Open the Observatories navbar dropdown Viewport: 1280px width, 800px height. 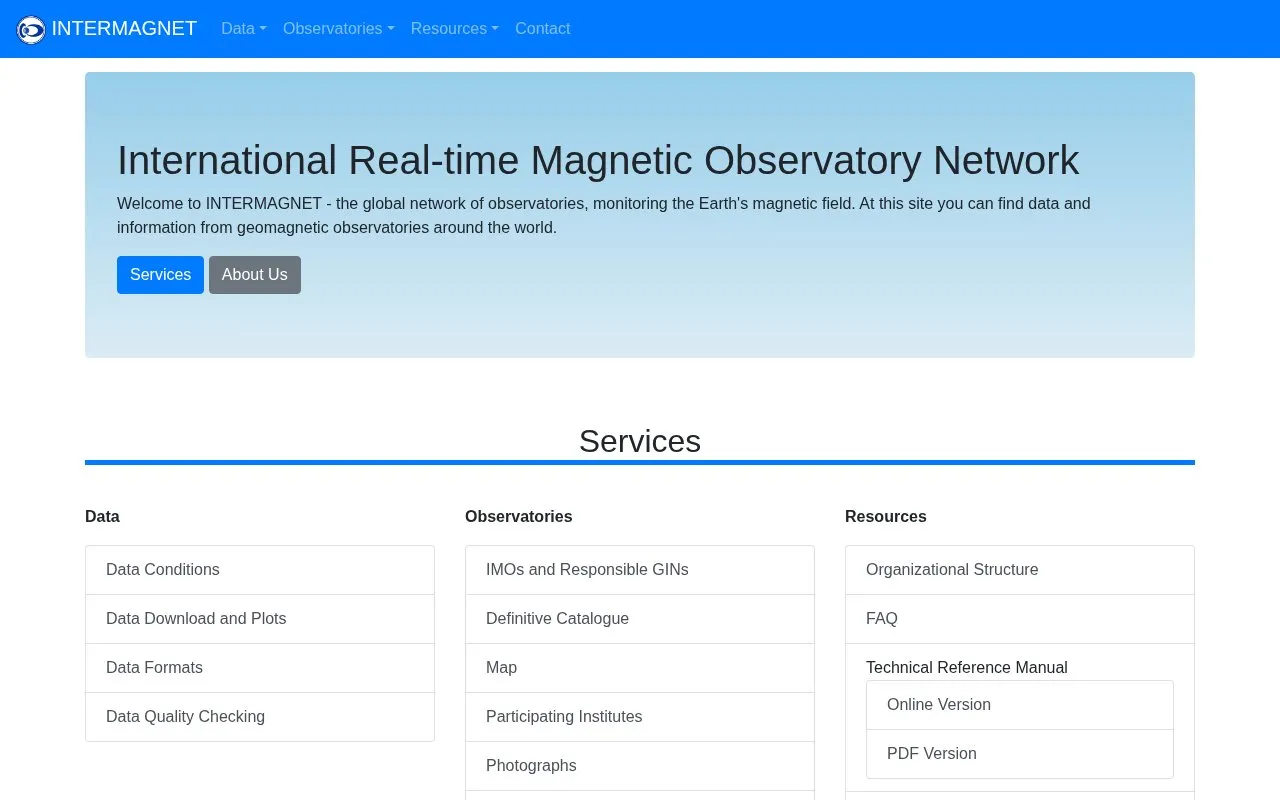click(339, 29)
